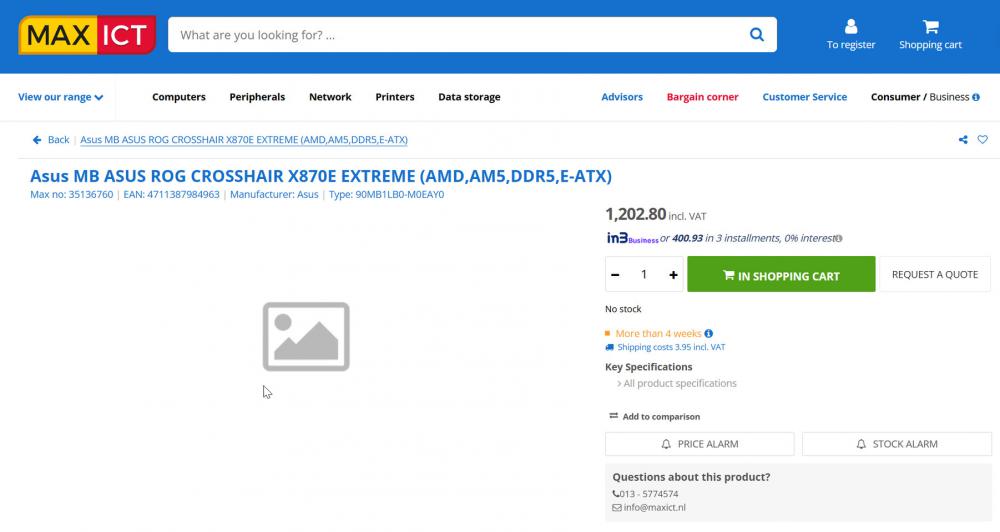Click the Key Specifications heading

click(649, 367)
